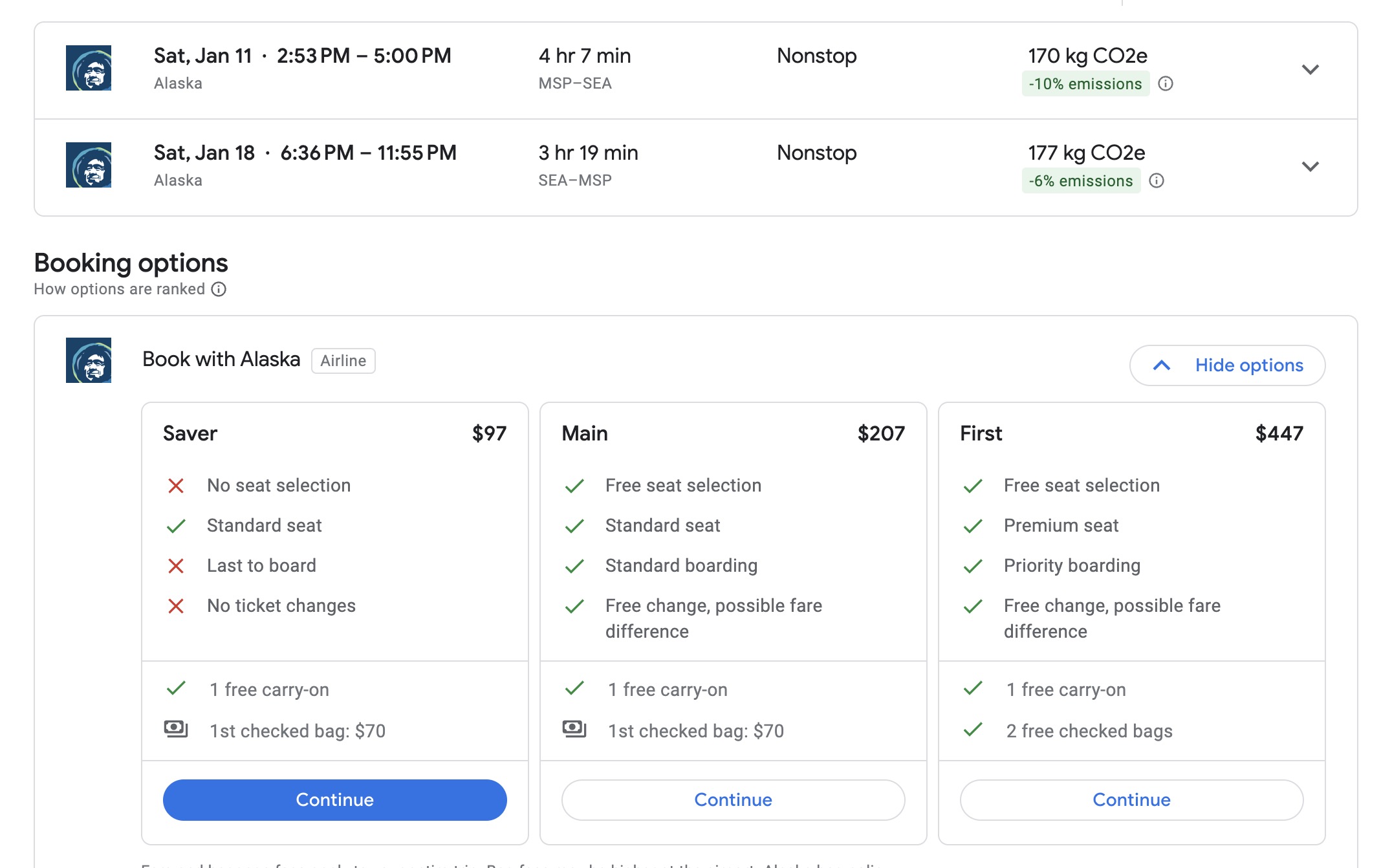Expand the Jan 11 flight details chevron
This screenshot has width=1392, height=868.
[x=1310, y=69]
